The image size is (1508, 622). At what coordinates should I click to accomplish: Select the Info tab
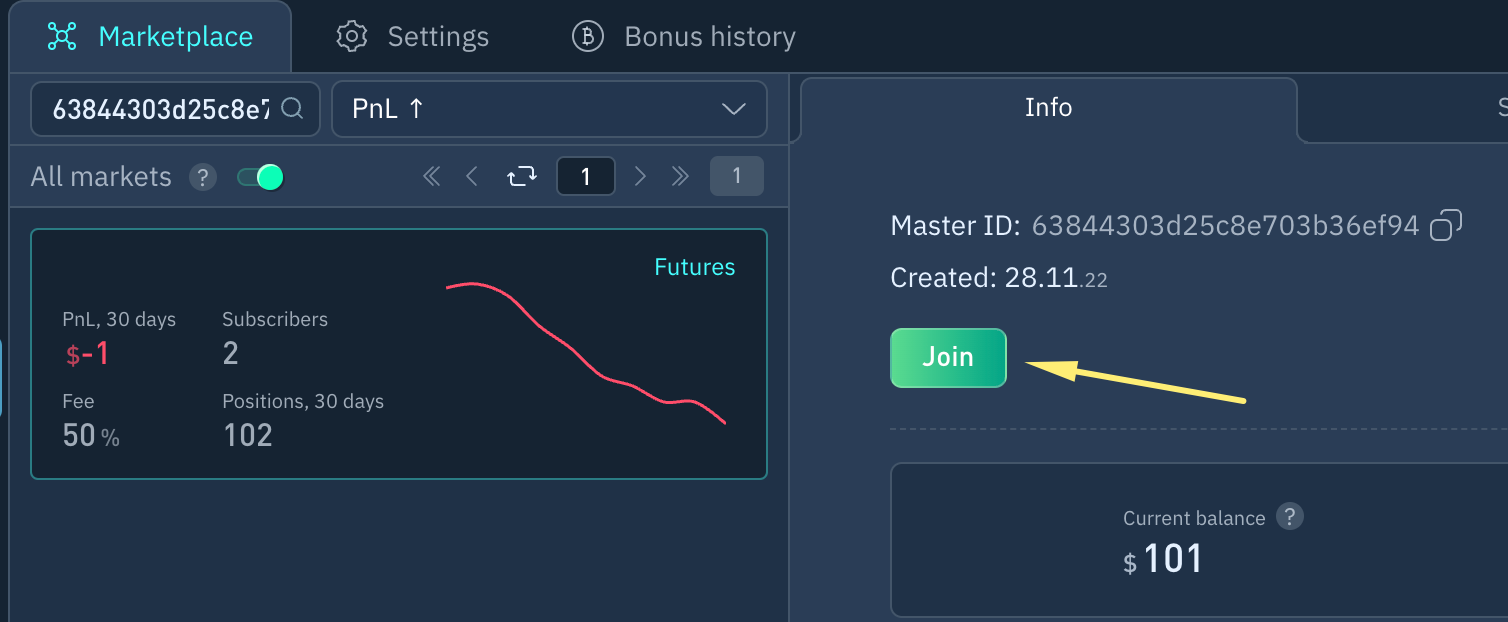[x=1048, y=108]
